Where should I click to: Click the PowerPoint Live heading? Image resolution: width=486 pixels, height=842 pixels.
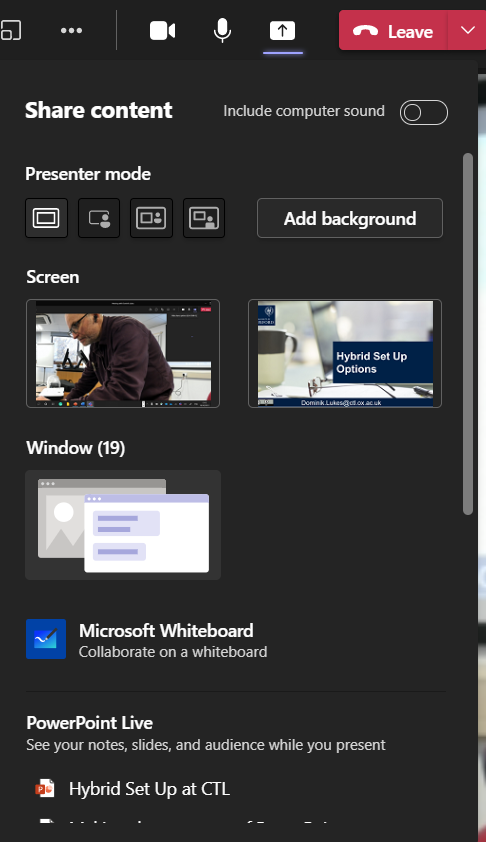click(x=90, y=723)
